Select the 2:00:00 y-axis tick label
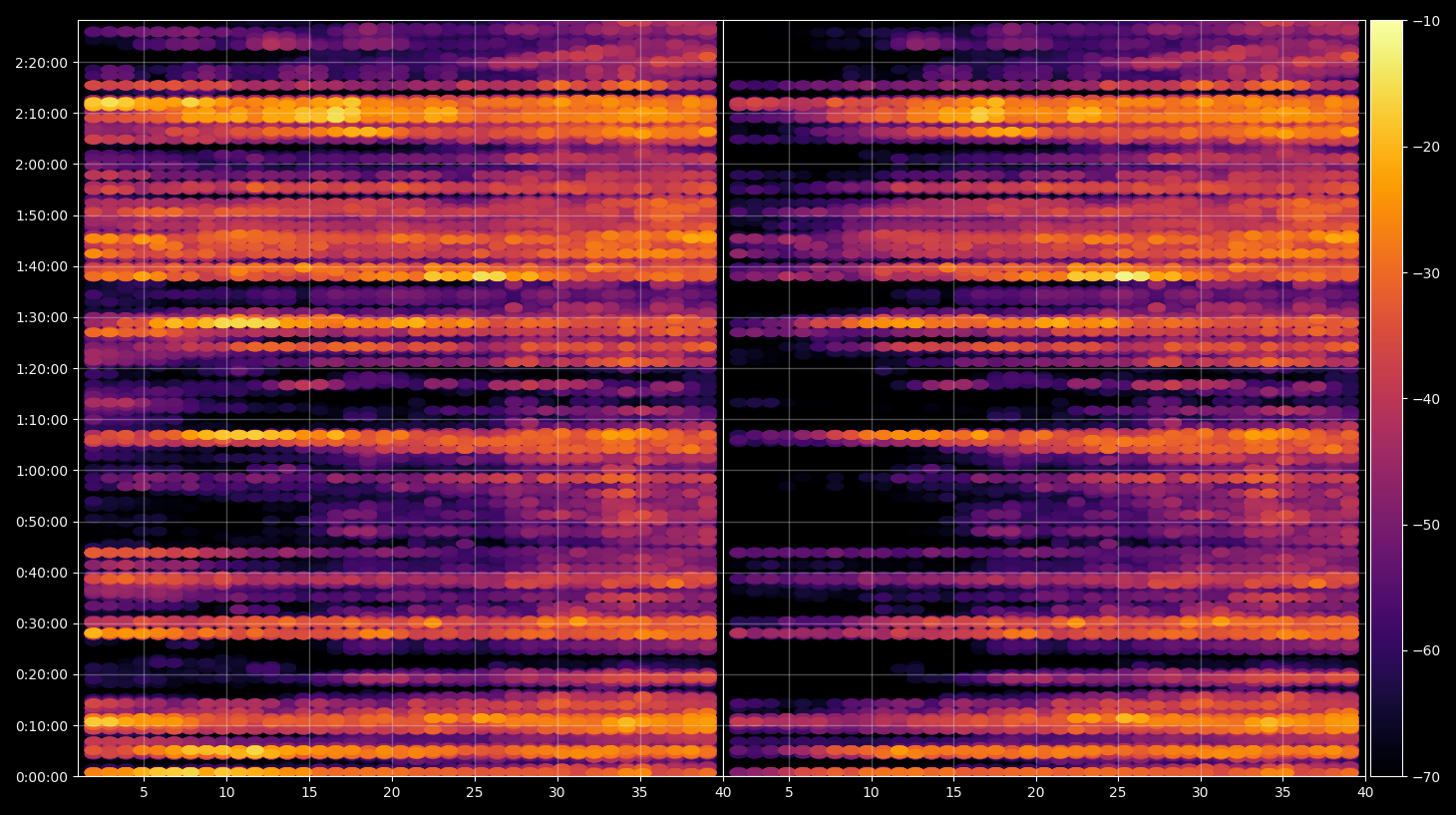 click(42, 165)
